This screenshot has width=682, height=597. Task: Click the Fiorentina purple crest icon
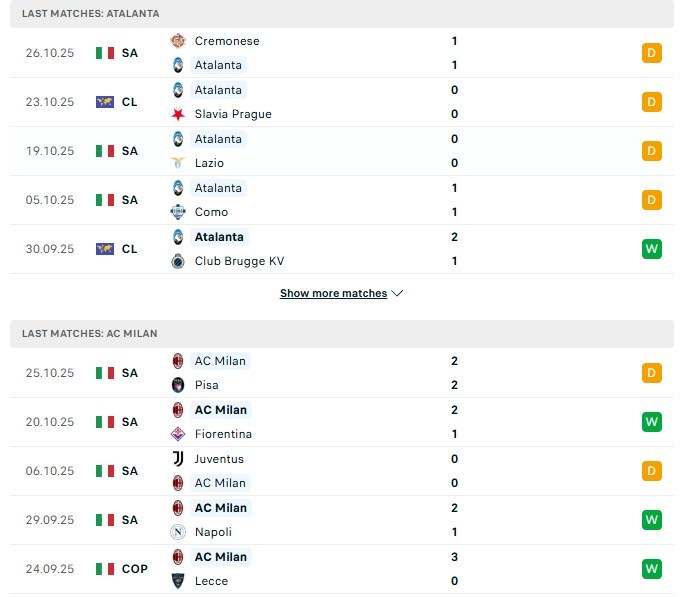point(178,434)
